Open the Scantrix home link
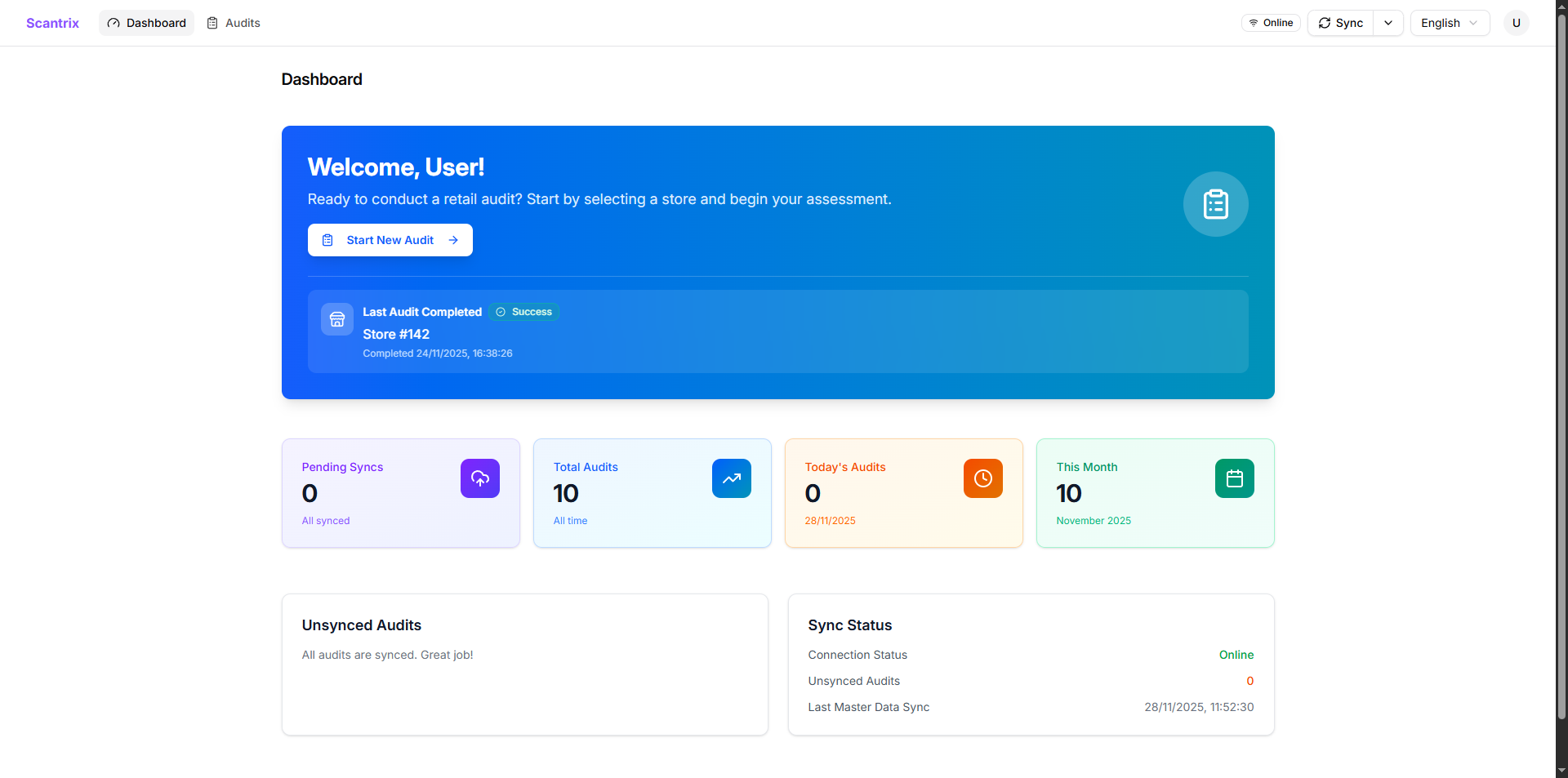The image size is (1568, 778). (52, 23)
